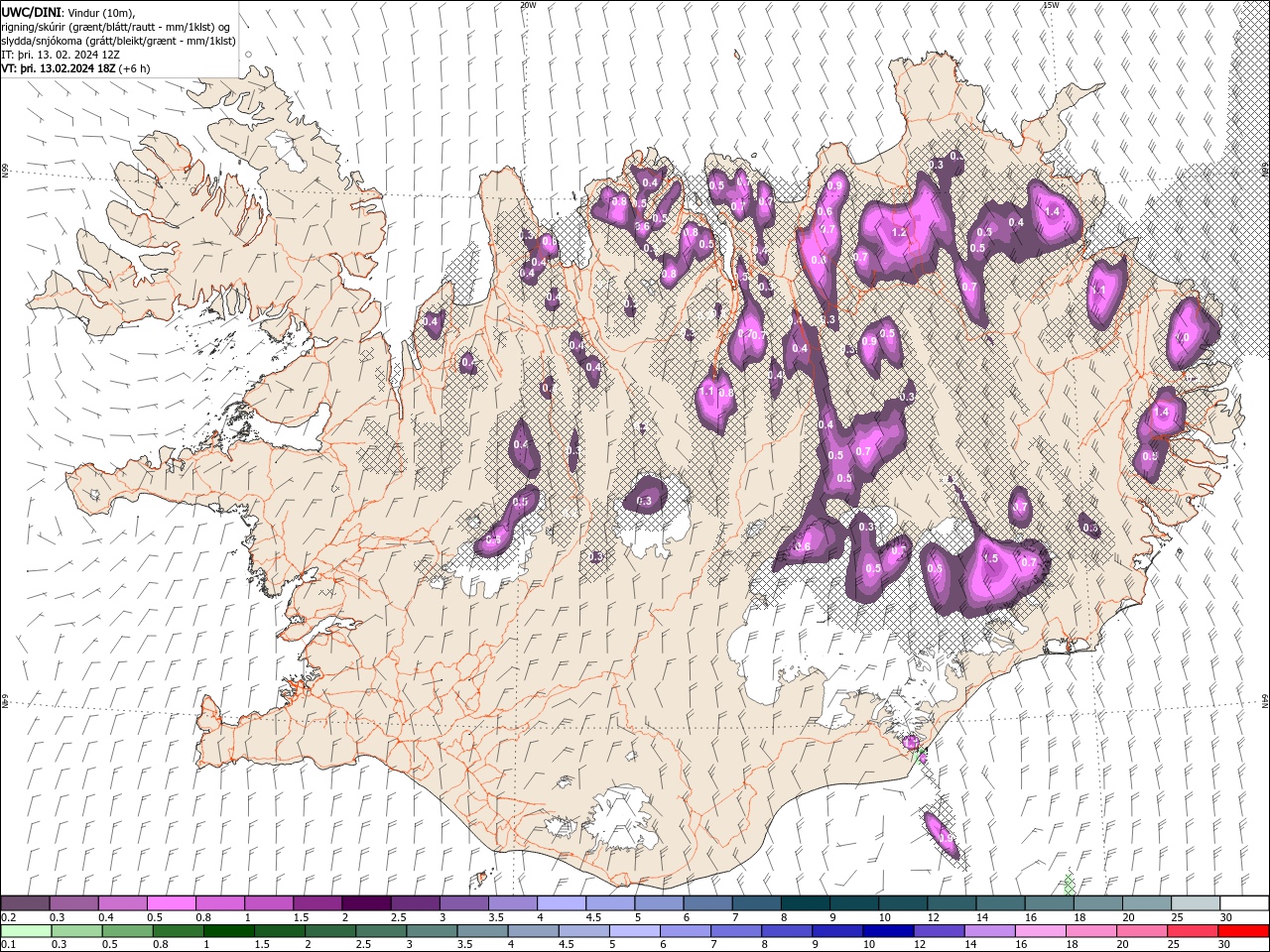This screenshot has height=952, width=1270.
Task: Click the darkest green 1 rain legend swatch
Action: click(229, 931)
